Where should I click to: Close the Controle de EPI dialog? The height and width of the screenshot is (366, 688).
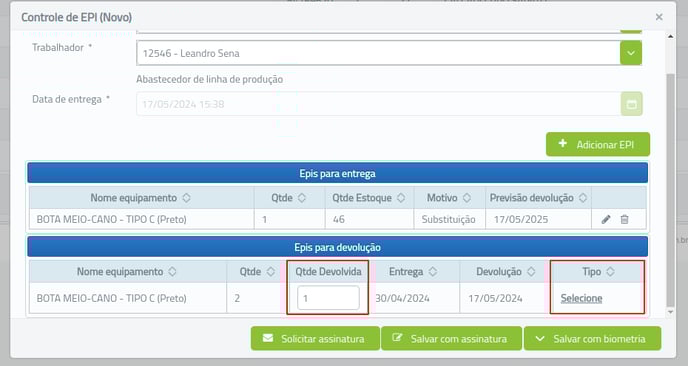click(659, 17)
